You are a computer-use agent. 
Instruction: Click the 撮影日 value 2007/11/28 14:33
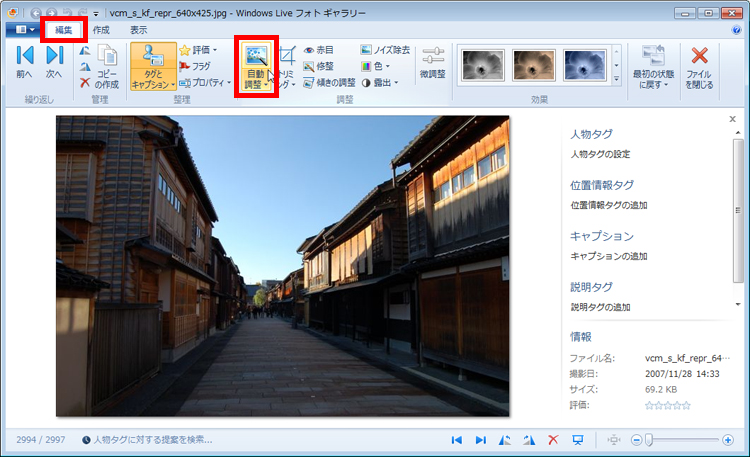point(682,374)
